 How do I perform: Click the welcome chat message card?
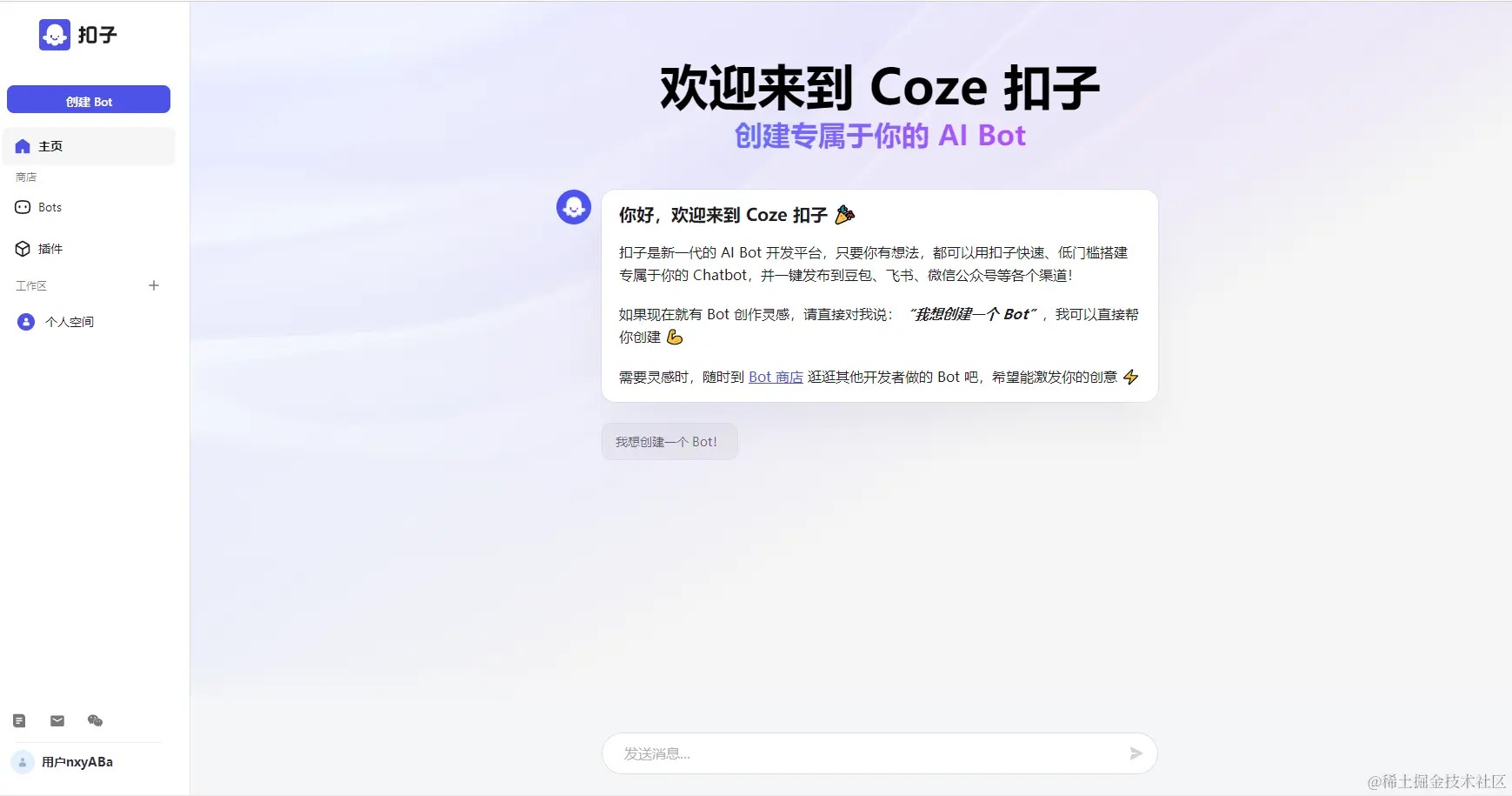point(878,296)
